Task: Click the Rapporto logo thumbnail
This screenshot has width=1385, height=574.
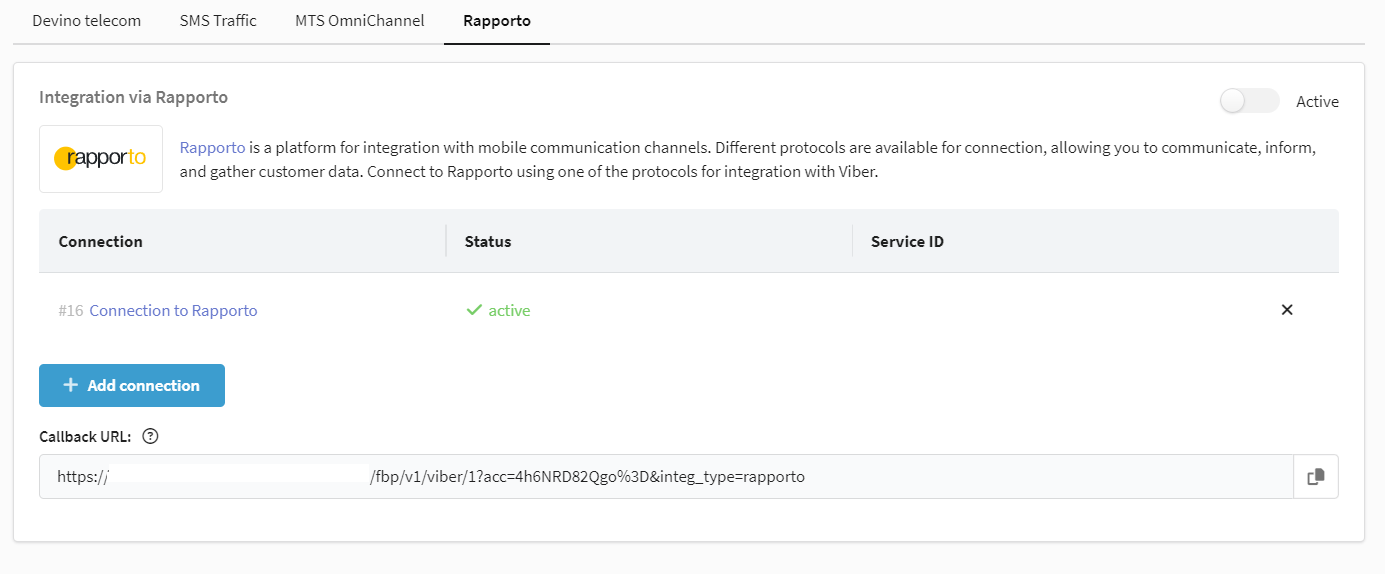Action: [101, 158]
